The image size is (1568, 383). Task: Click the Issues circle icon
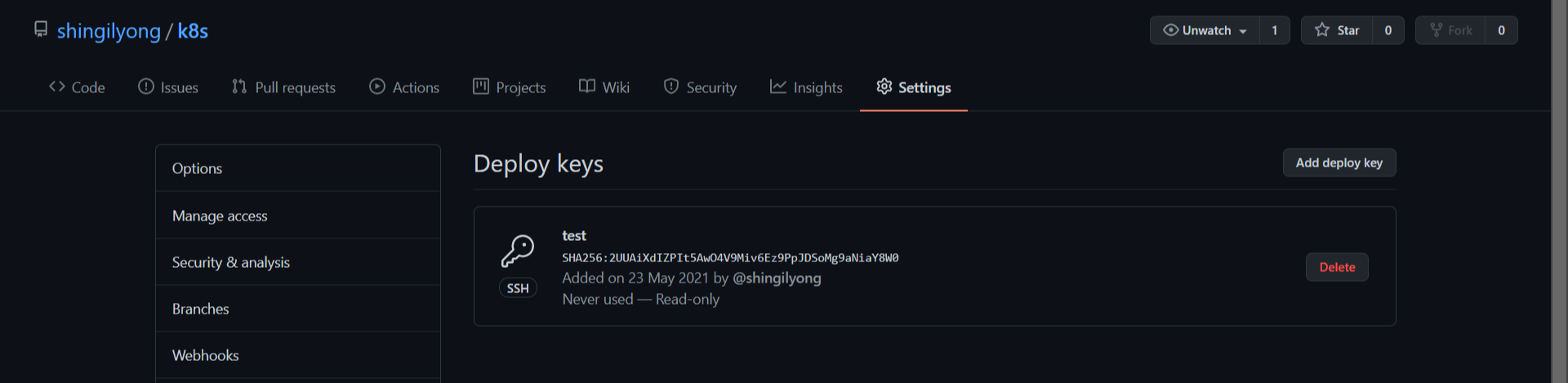(146, 87)
